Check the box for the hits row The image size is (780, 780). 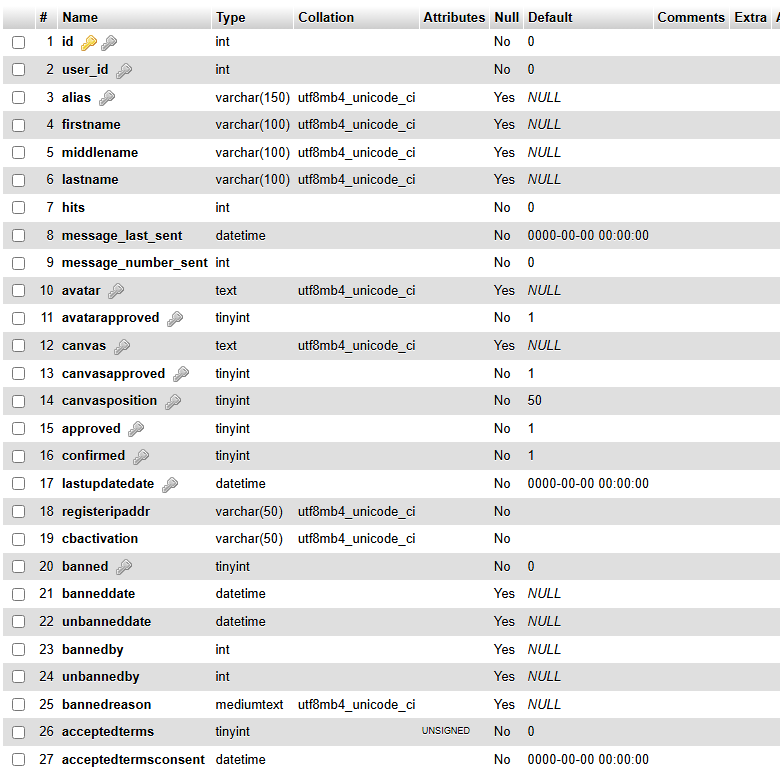point(18,208)
